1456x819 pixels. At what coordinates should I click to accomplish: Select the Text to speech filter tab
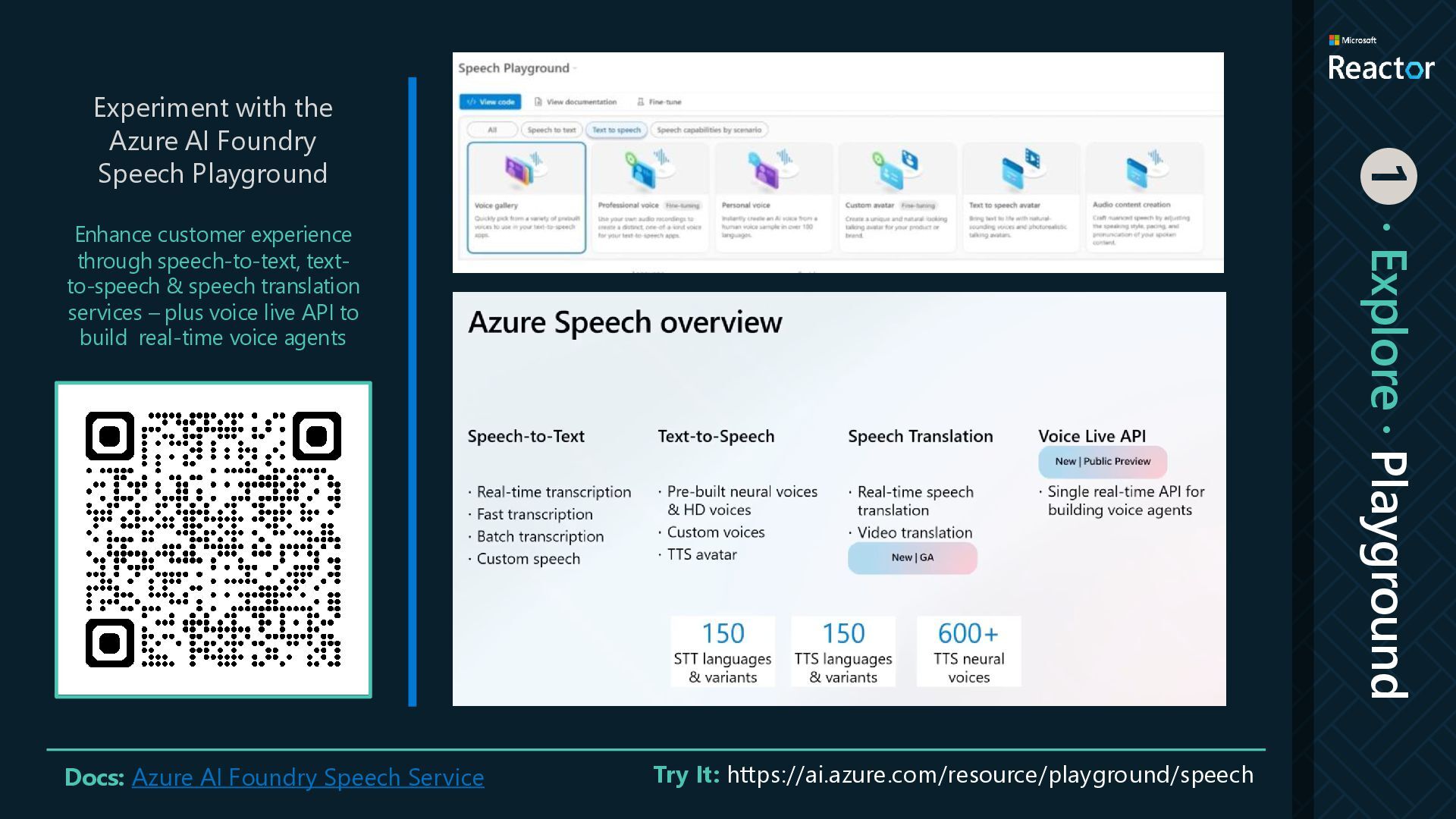point(616,130)
